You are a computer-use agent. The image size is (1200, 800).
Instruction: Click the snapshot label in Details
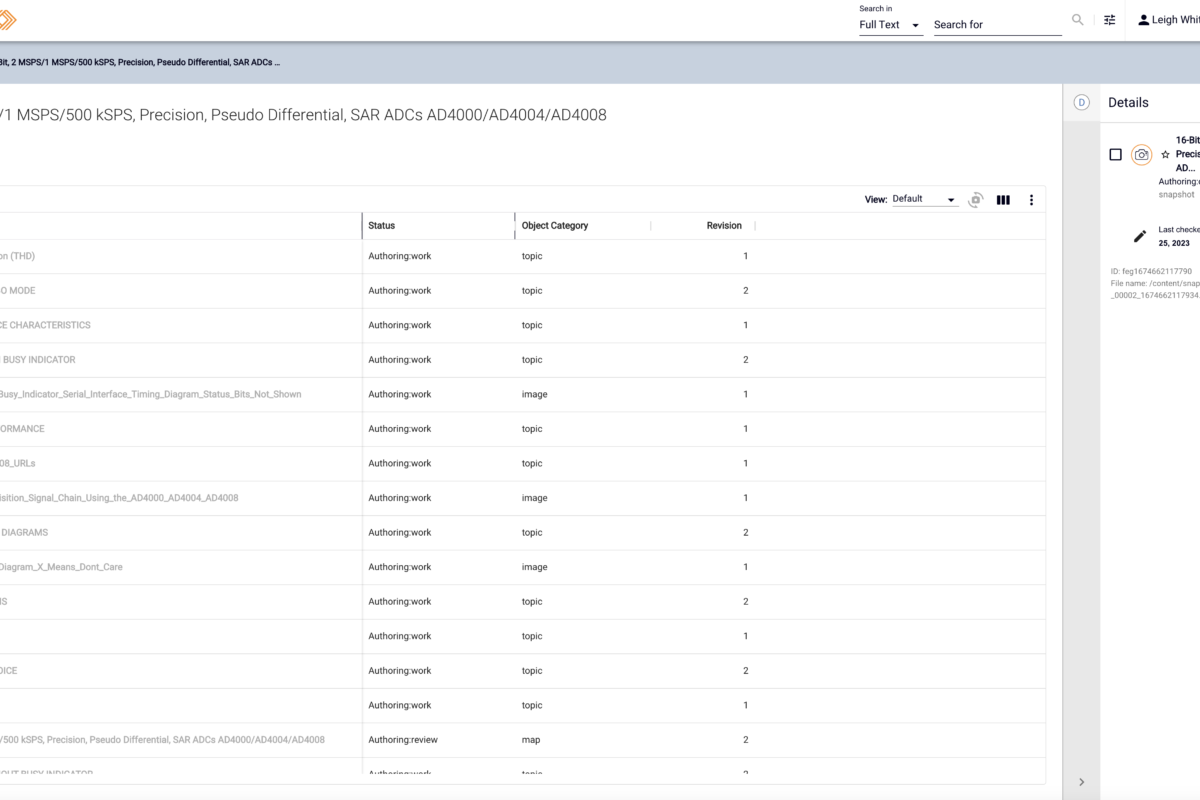pos(1176,195)
